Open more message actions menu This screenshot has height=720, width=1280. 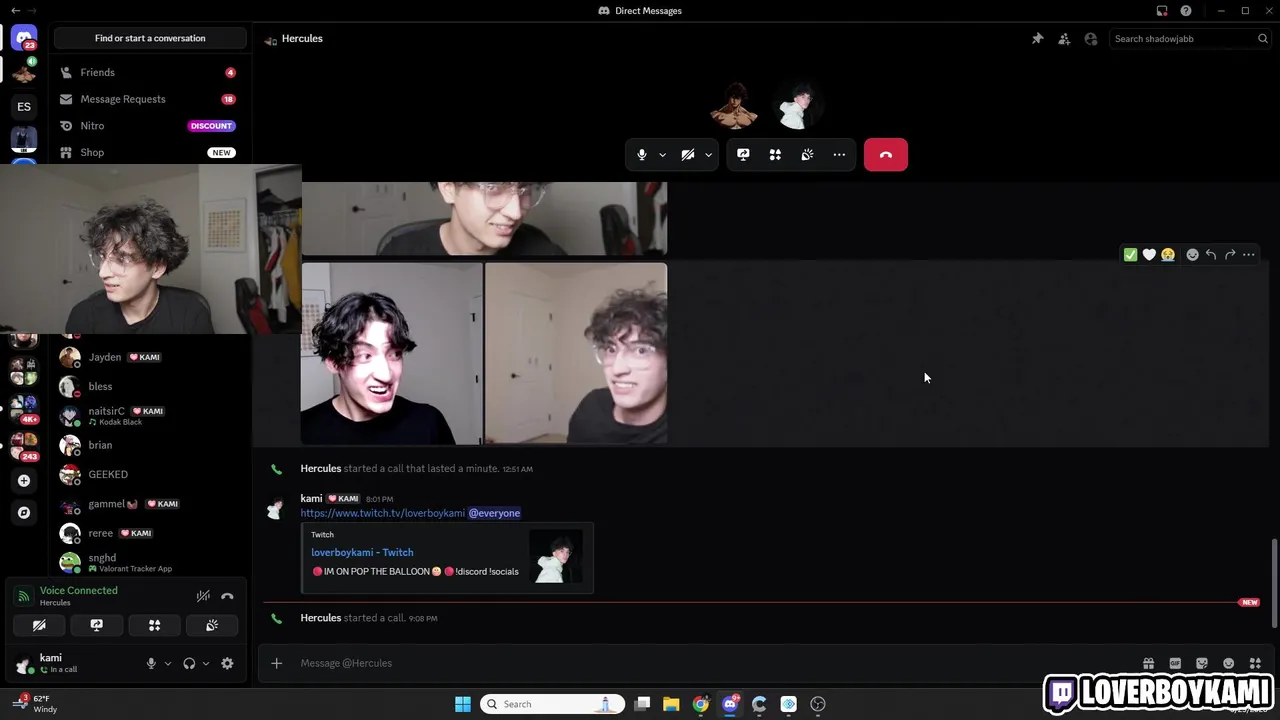point(1249,255)
